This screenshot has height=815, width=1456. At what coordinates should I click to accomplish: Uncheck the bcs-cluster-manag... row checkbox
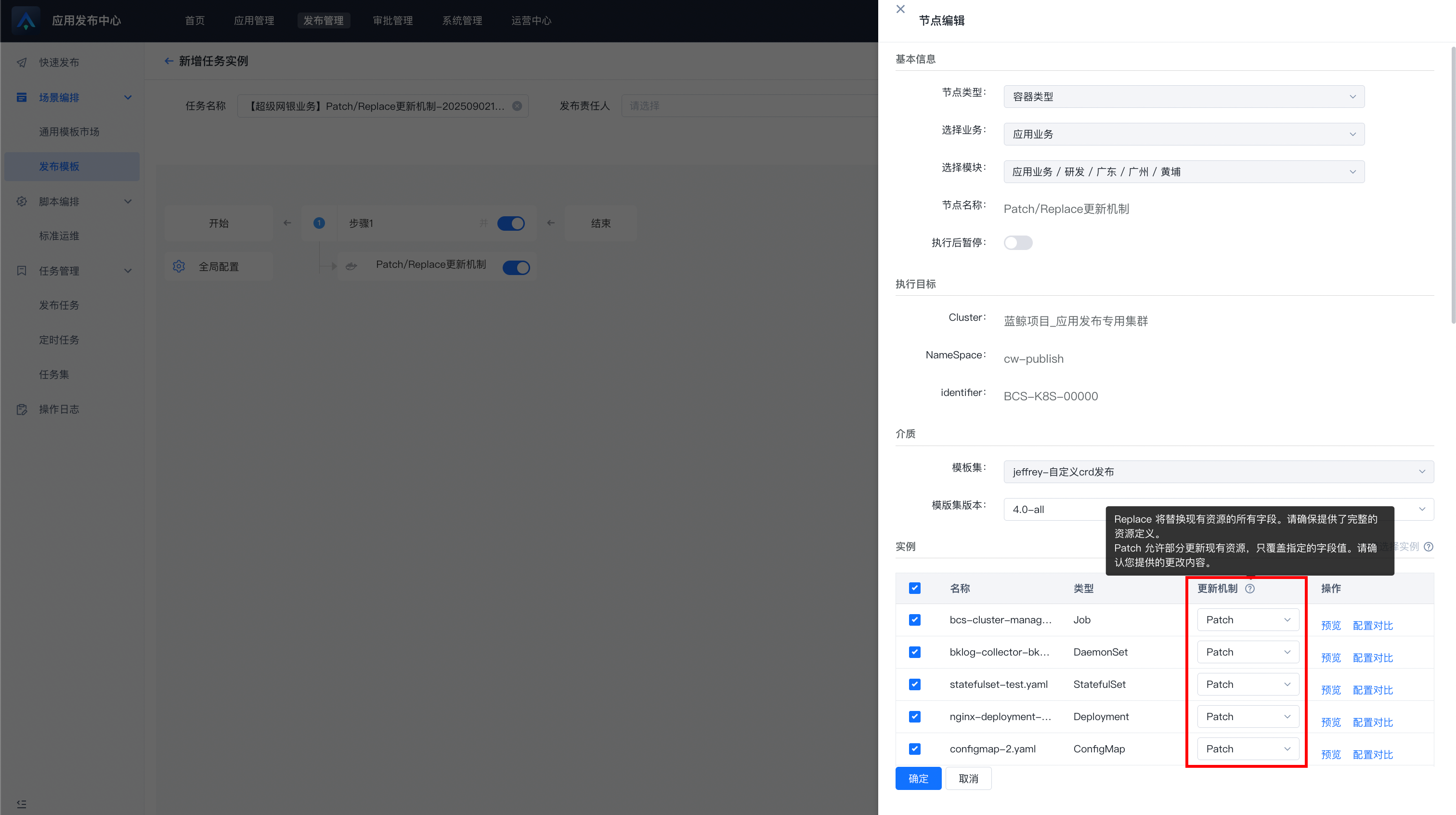[914, 620]
